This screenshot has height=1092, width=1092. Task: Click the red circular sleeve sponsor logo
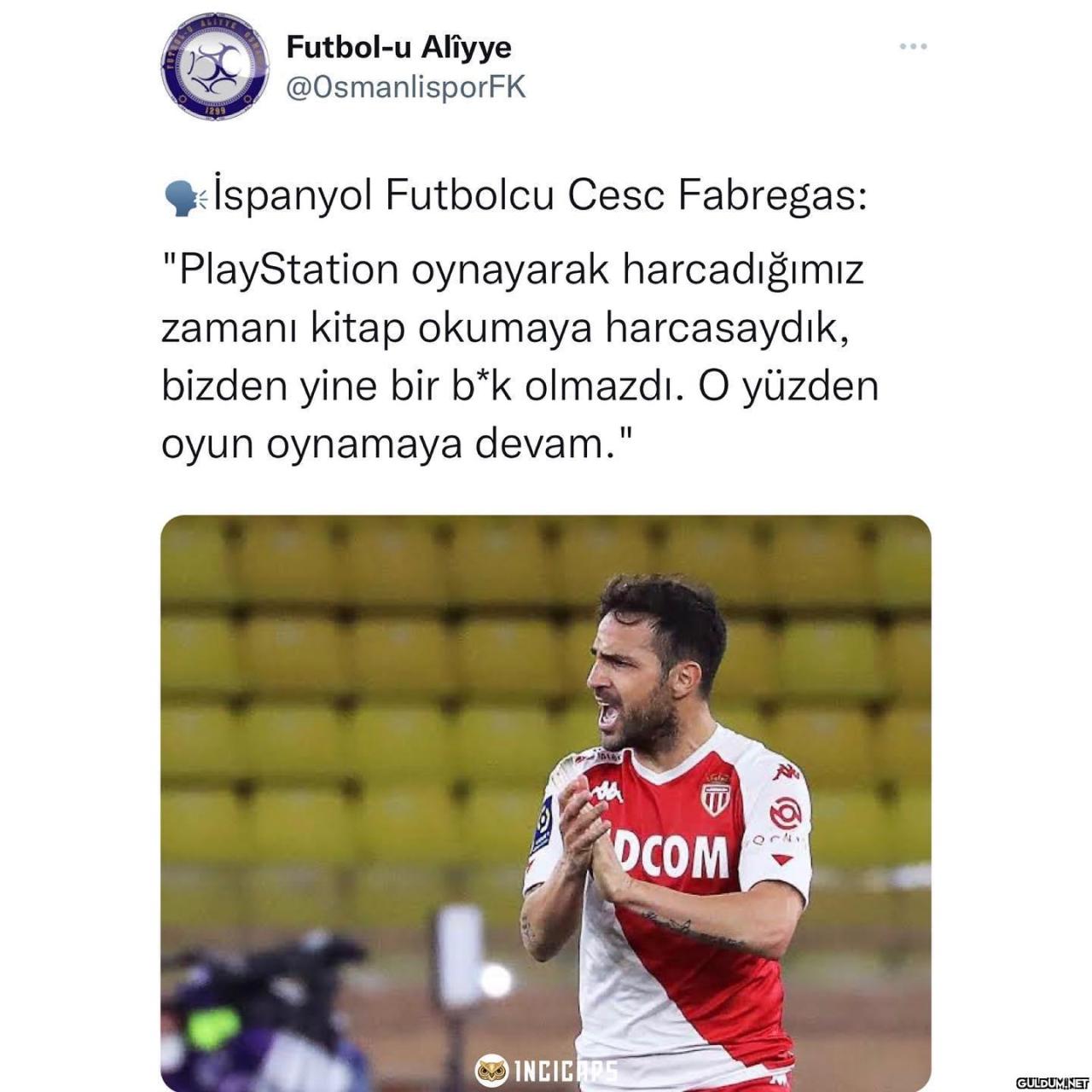tap(785, 813)
